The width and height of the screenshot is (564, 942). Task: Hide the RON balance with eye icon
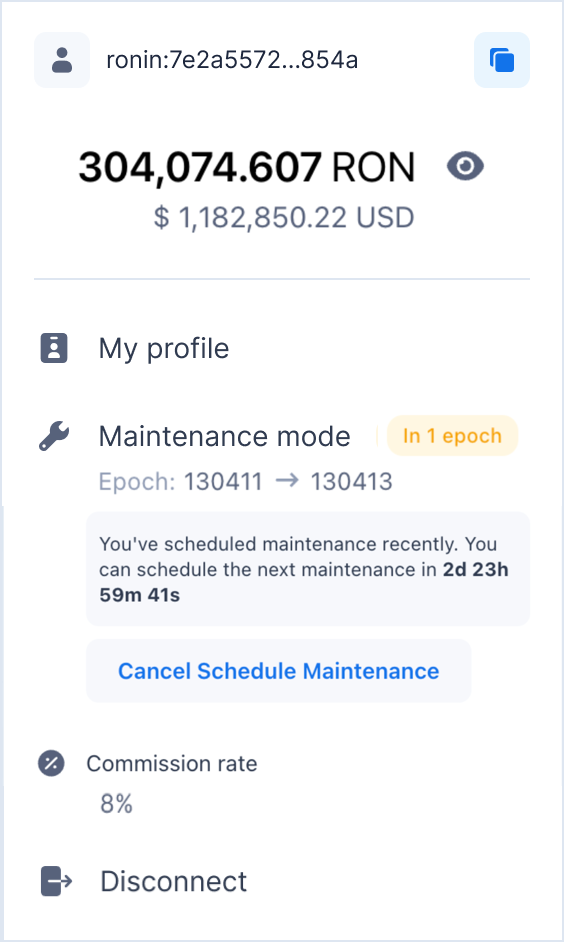point(465,166)
